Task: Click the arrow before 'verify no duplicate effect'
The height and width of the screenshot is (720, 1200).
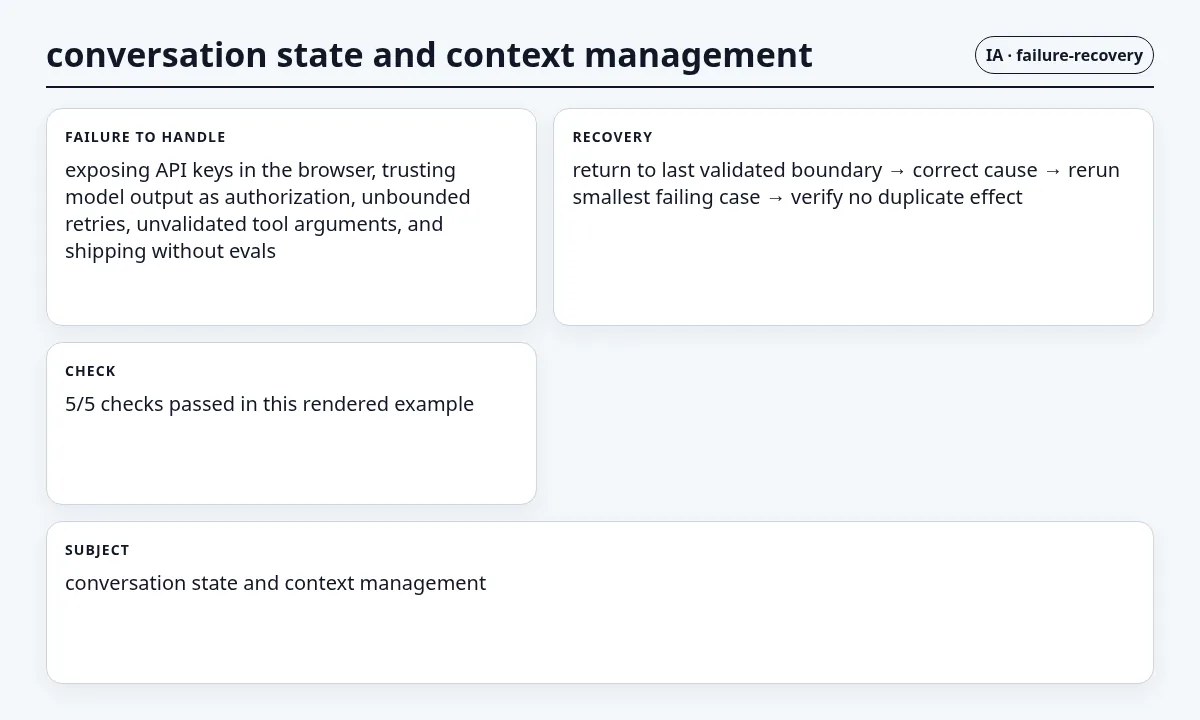Action: click(776, 198)
